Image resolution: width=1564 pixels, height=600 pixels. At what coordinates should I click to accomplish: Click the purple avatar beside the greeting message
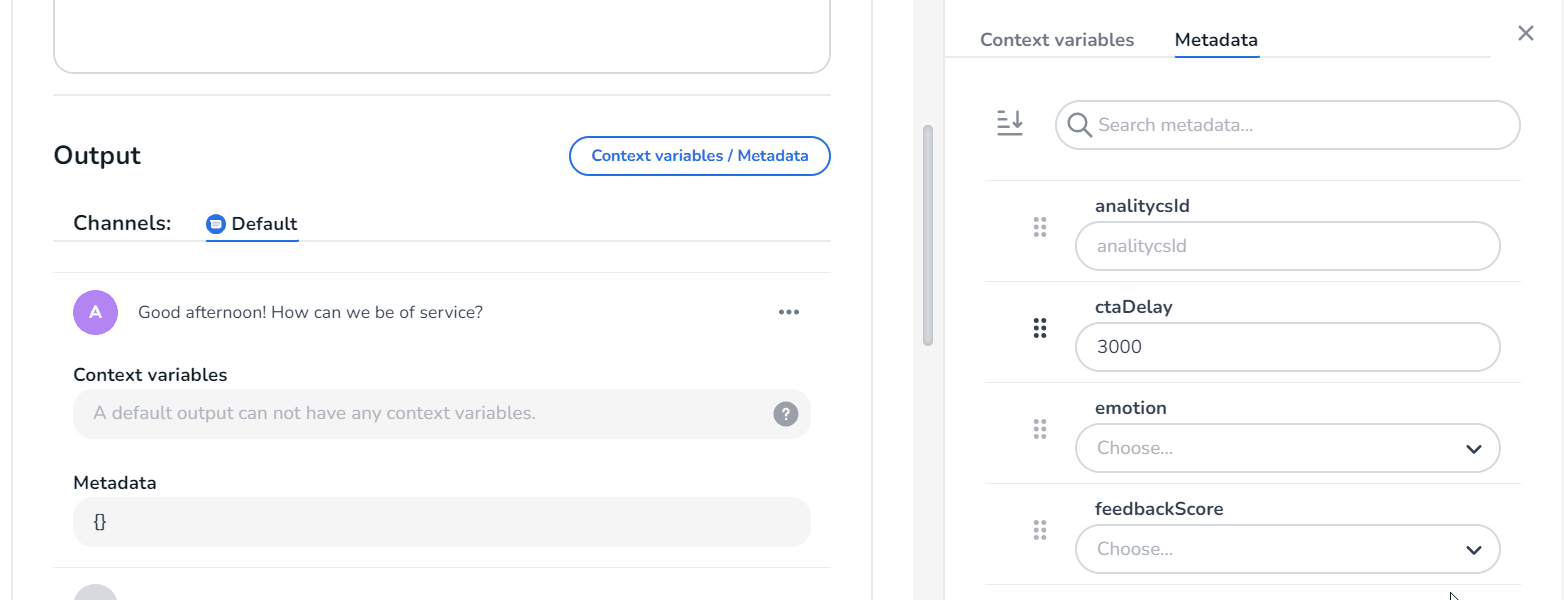(95, 312)
